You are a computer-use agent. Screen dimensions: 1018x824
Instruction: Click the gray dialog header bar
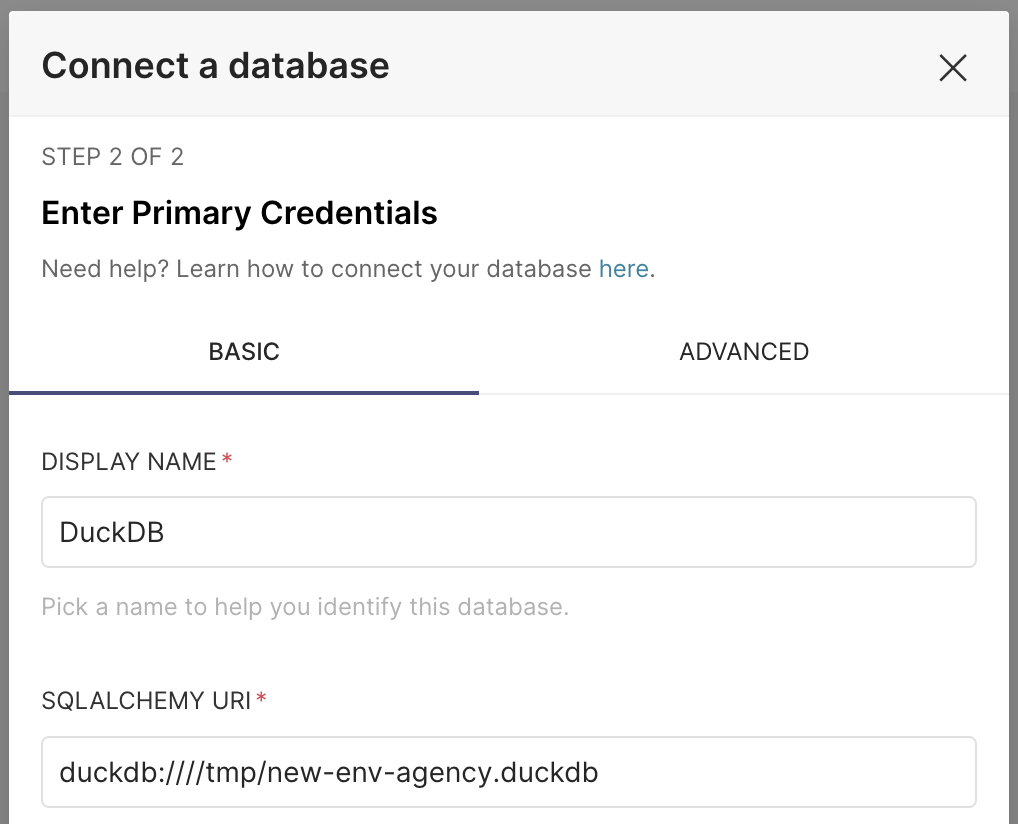pyautogui.click(x=600, y=66)
